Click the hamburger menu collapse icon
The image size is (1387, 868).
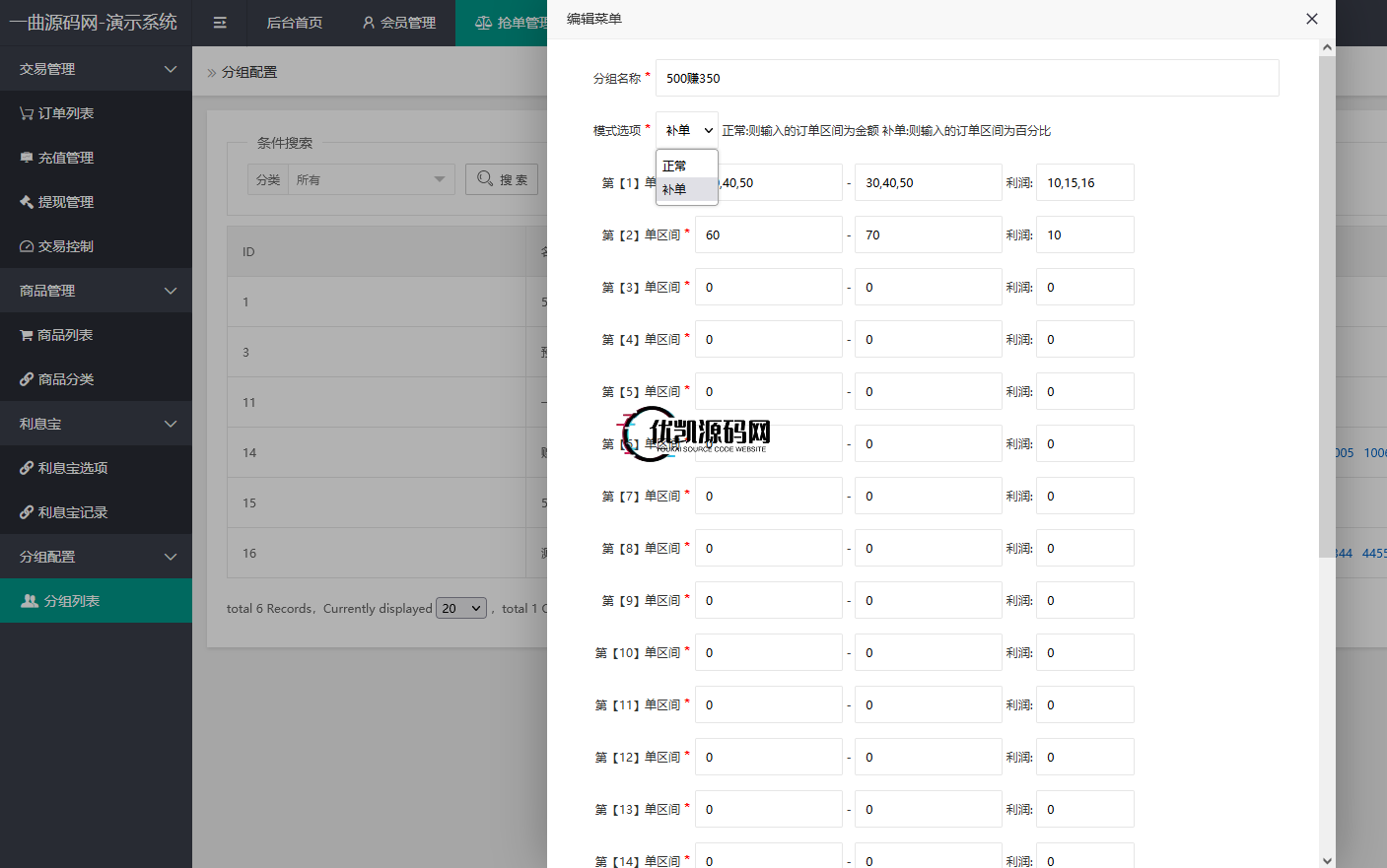(220, 23)
